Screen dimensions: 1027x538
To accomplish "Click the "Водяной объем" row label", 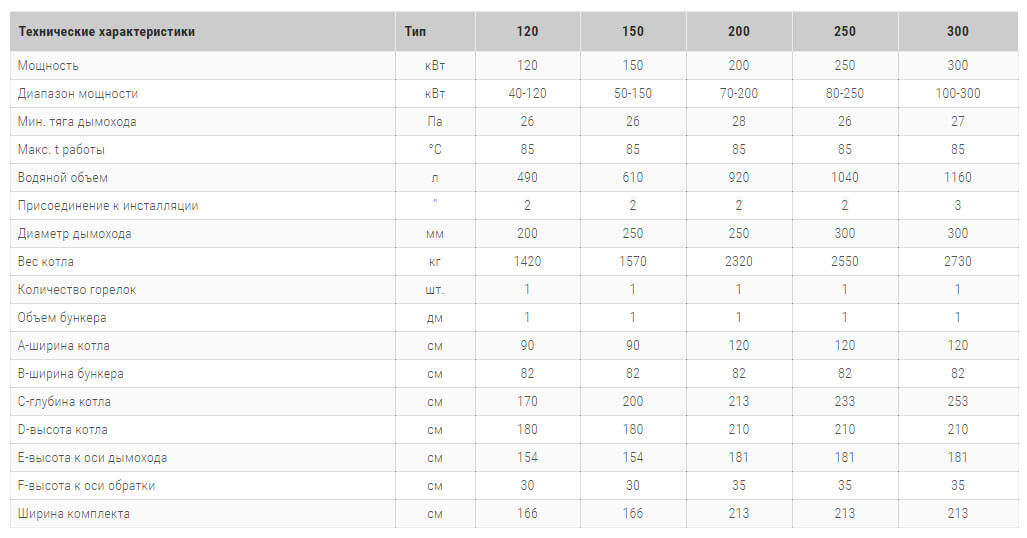I will 63,177.
